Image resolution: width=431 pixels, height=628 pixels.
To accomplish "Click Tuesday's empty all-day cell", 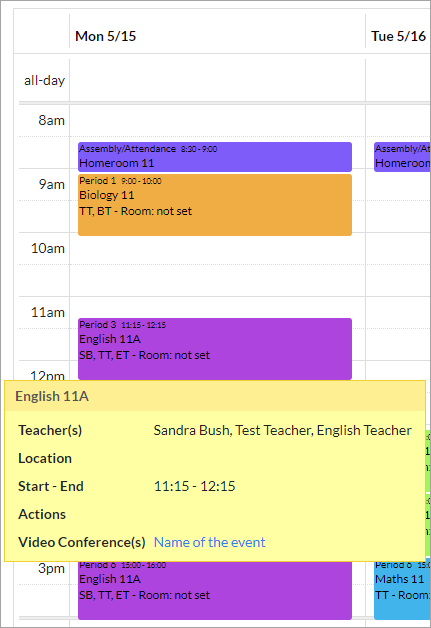I will coord(399,80).
